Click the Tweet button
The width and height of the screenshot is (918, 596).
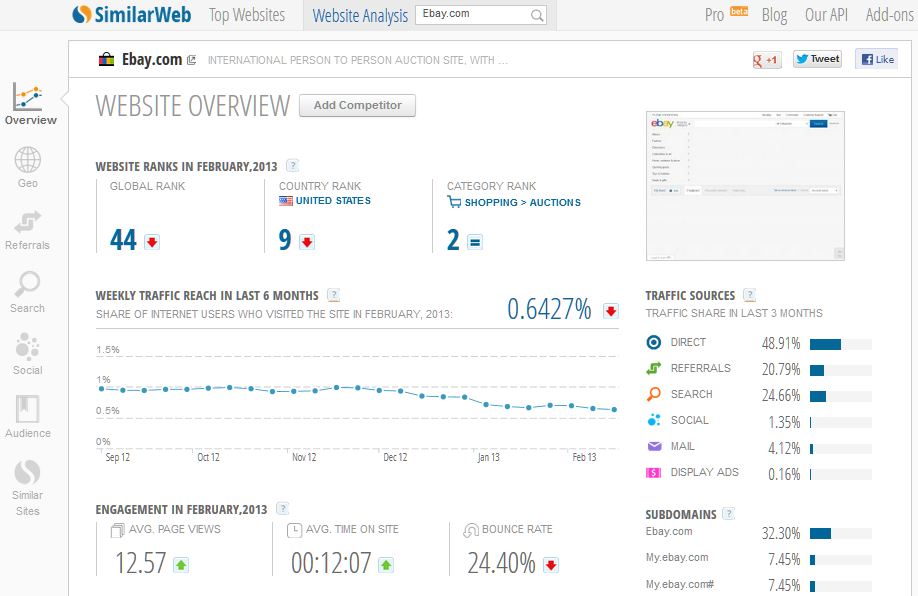click(x=817, y=59)
